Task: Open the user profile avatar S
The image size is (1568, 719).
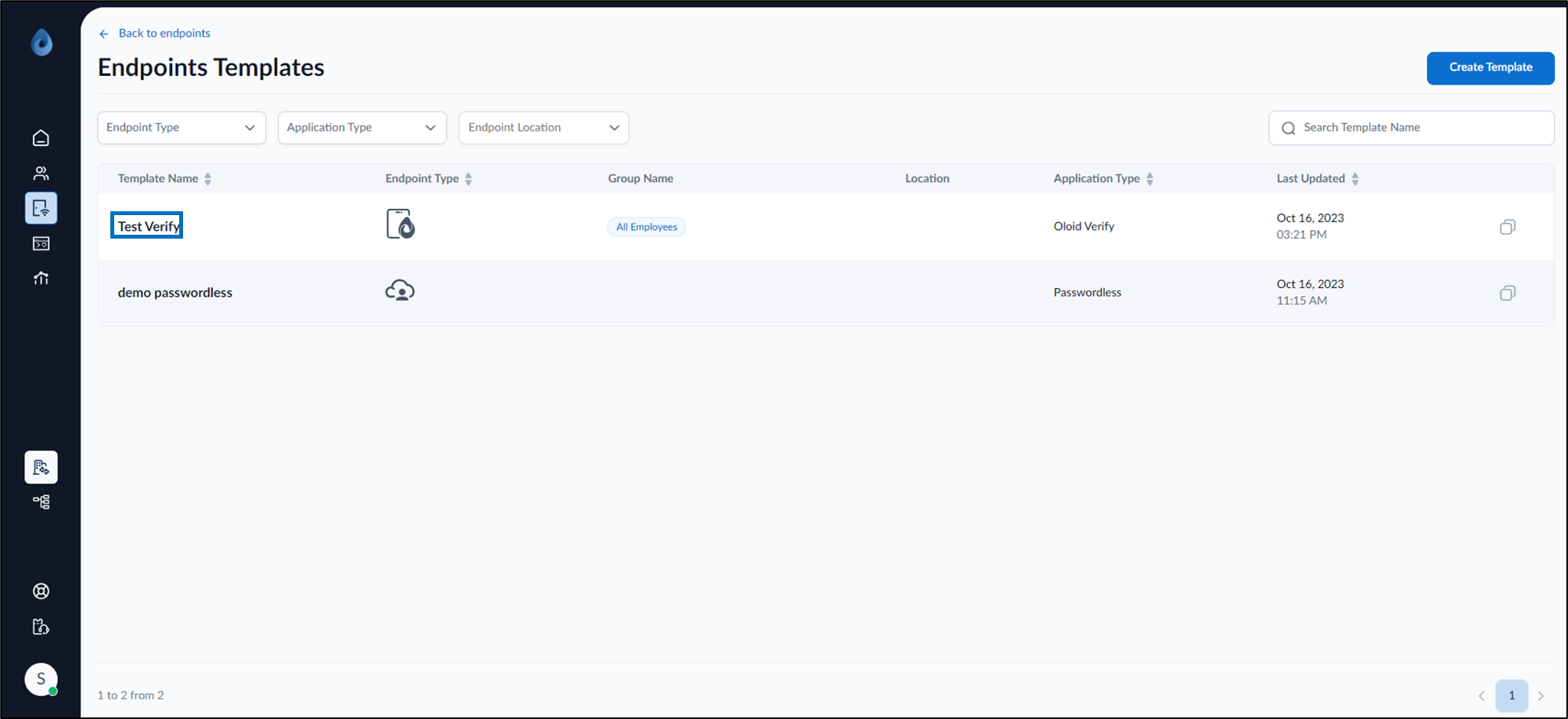Action: [x=41, y=679]
